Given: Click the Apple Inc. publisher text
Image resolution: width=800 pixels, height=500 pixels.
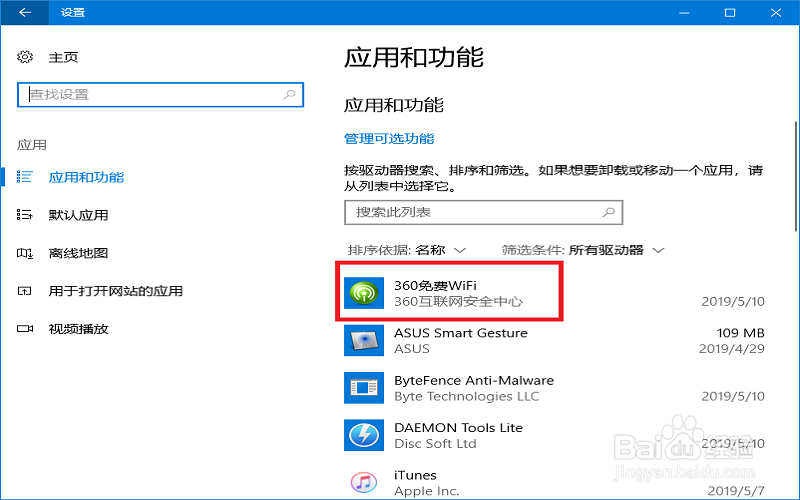Looking at the screenshot, I should (427, 491).
